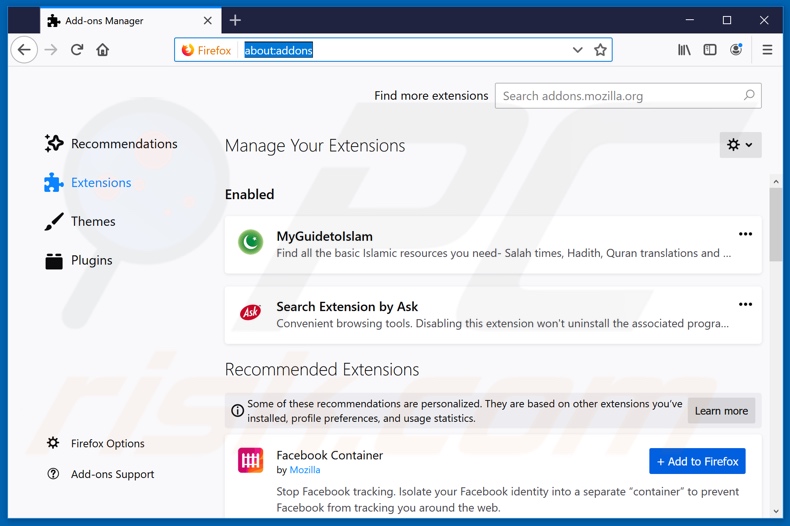The height and width of the screenshot is (526, 790).
Task: Open the Firefox hamburger menu
Action: pos(767,50)
